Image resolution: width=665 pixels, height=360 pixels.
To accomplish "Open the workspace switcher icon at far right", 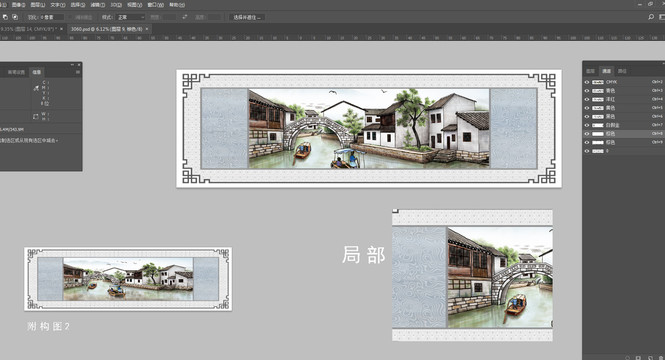I will point(662,17).
